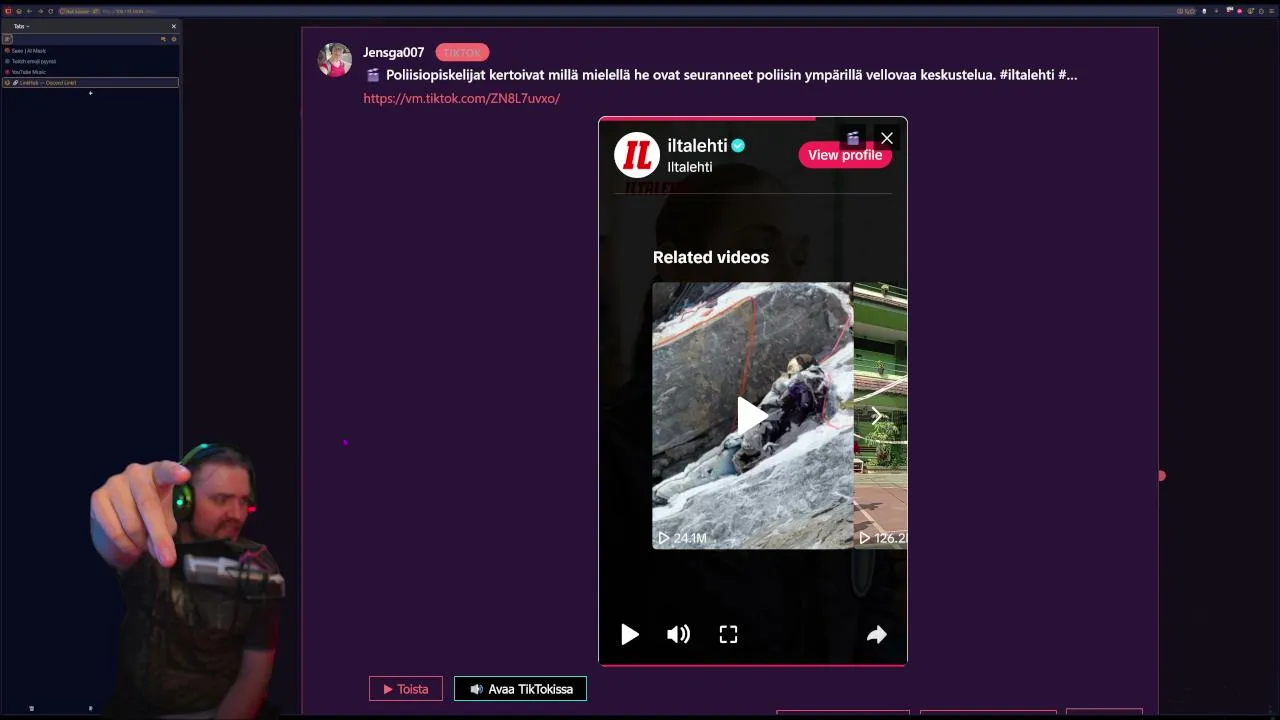
Task: Close the related videos overlay
Action: (887, 138)
